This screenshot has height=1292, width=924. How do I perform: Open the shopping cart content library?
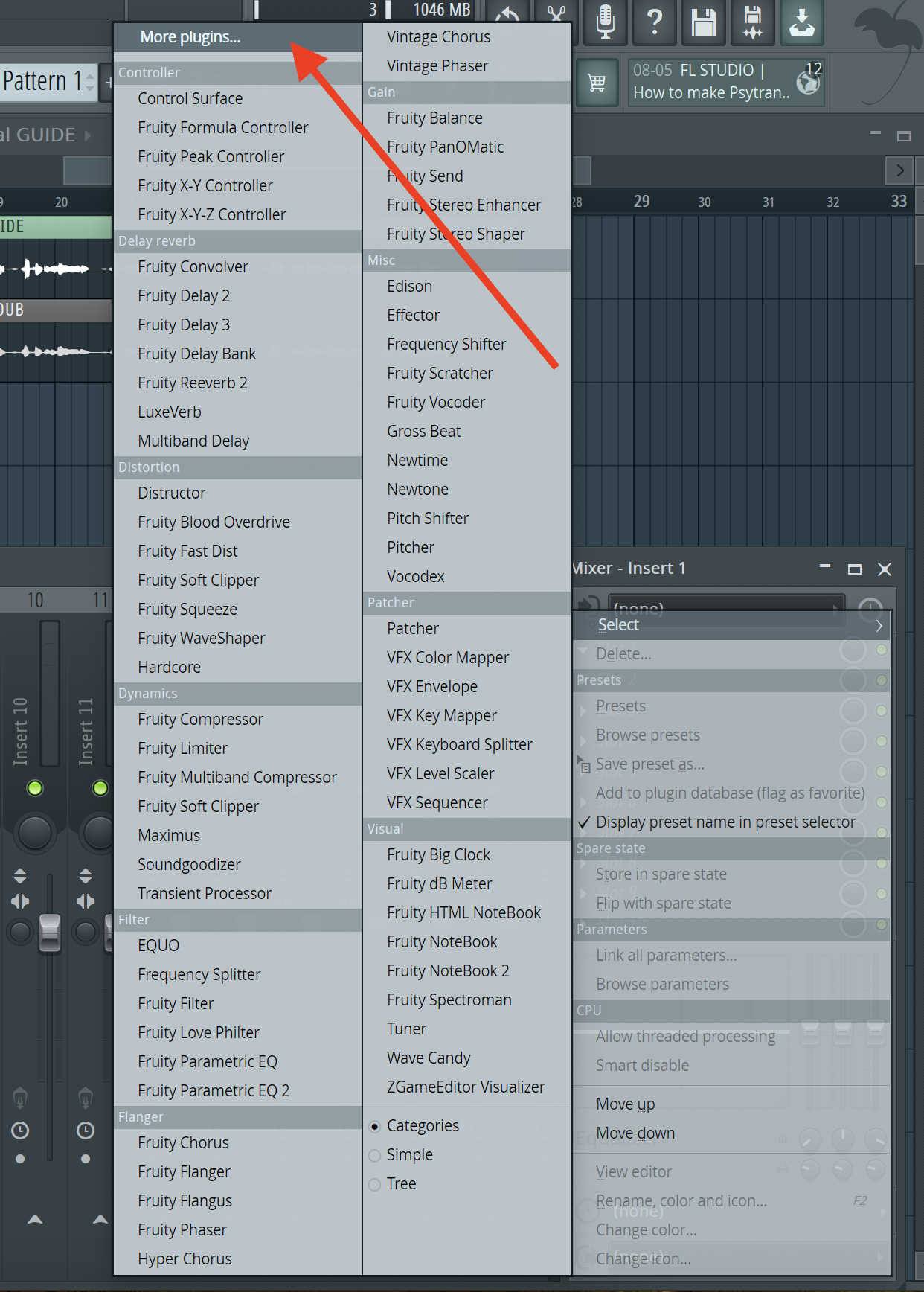(597, 82)
